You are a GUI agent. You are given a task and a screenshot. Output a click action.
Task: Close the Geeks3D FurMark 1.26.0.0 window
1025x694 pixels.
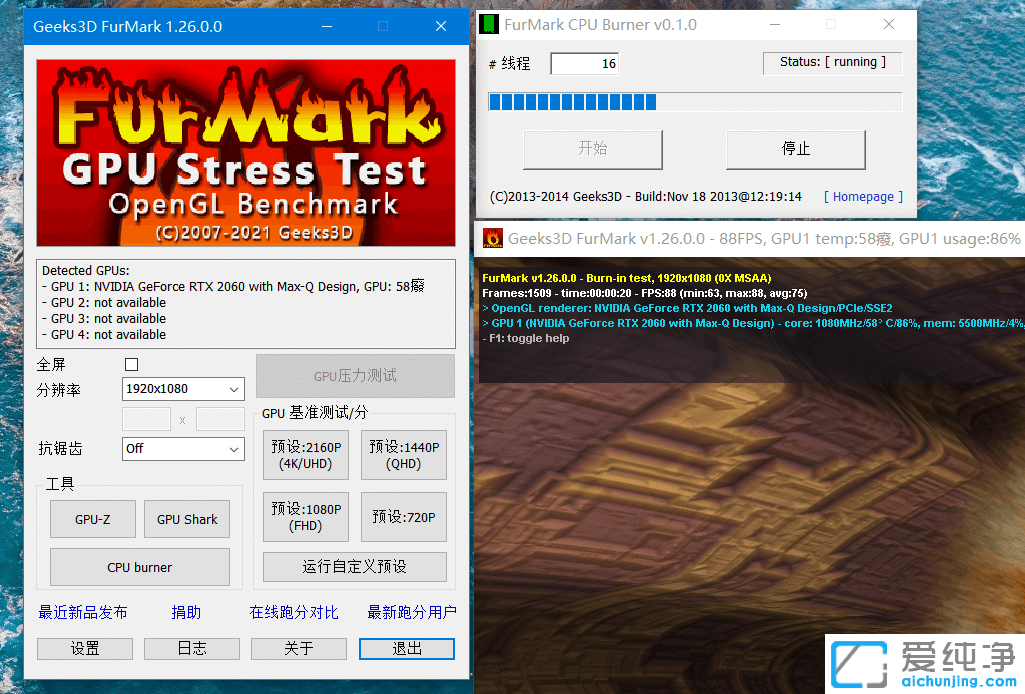click(x=441, y=26)
